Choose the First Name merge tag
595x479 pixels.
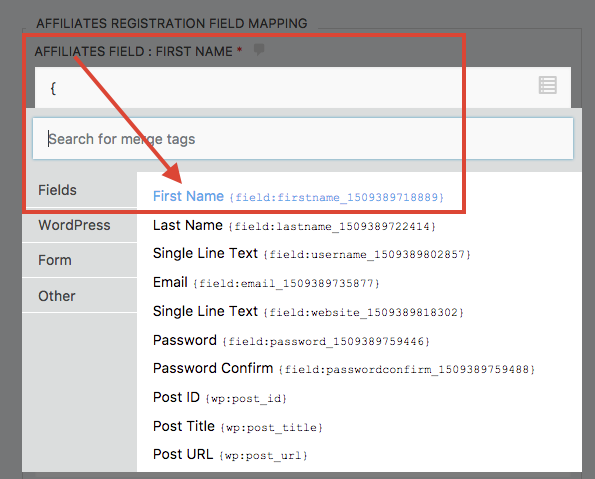click(298, 197)
